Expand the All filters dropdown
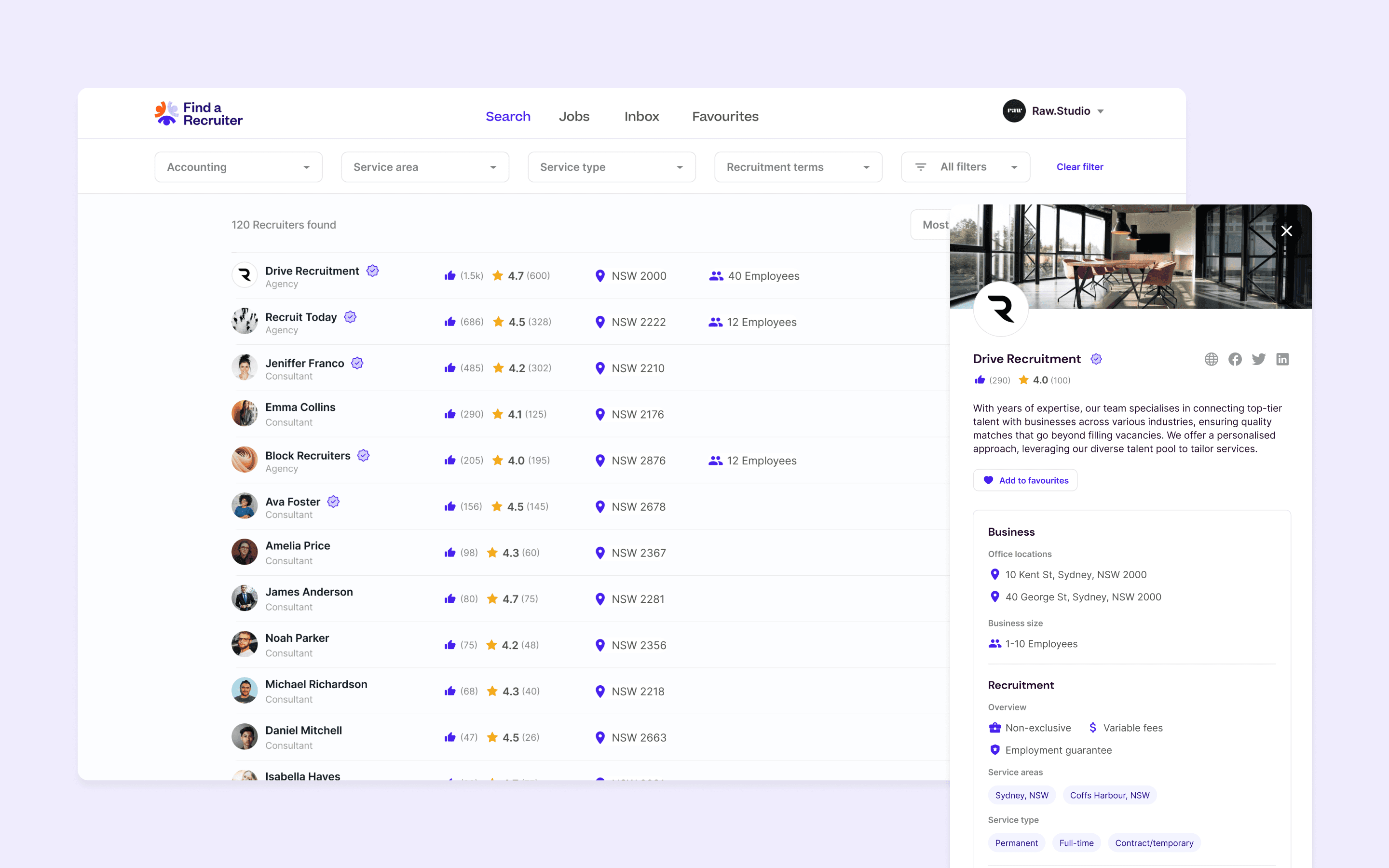 [966, 167]
